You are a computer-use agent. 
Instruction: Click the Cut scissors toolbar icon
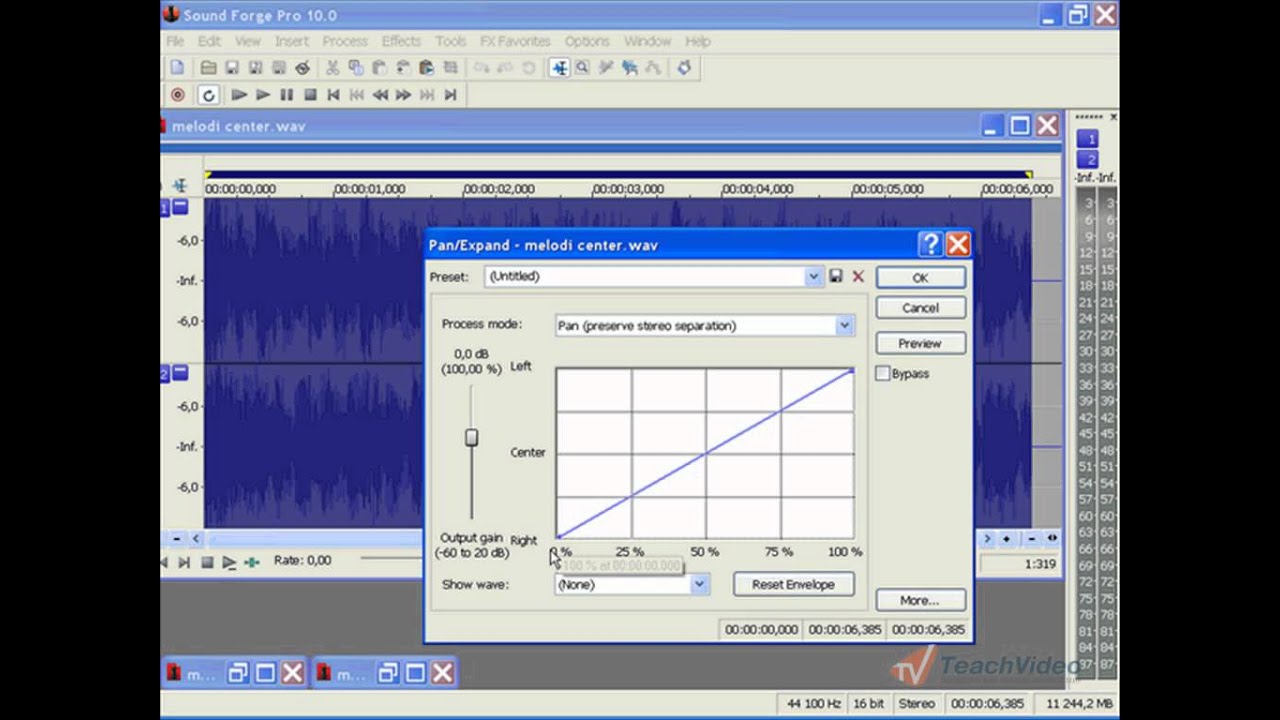coord(333,68)
